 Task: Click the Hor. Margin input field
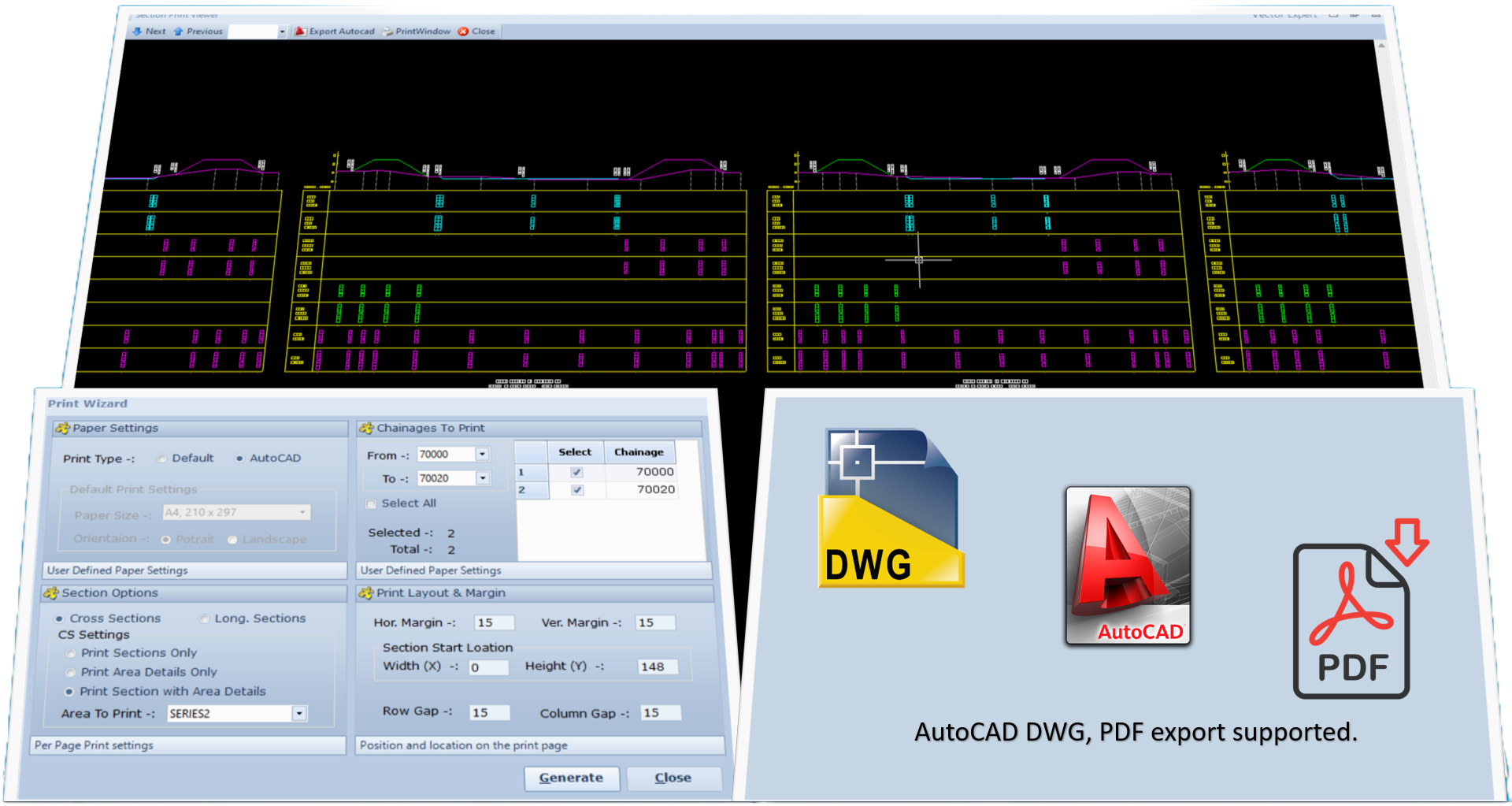click(493, 622)
